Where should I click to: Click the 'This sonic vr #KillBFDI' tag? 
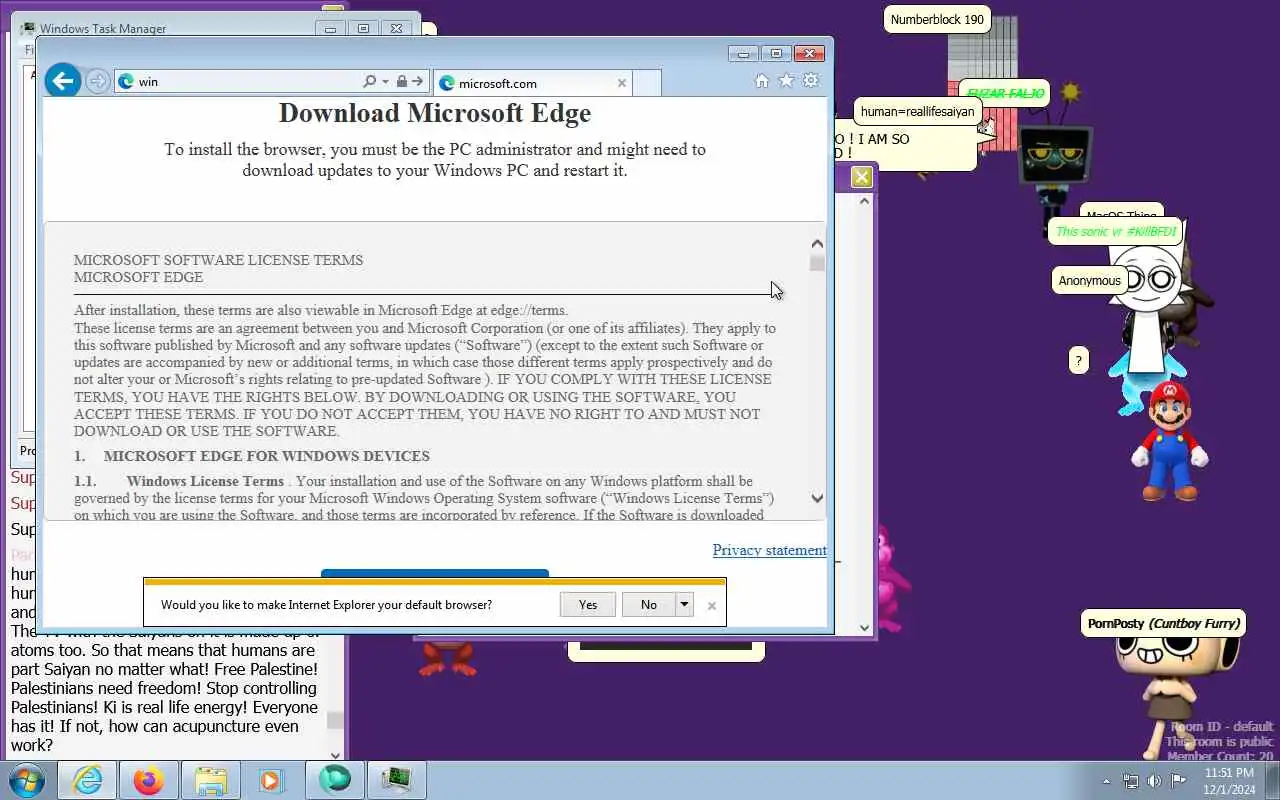point(1115,232)
